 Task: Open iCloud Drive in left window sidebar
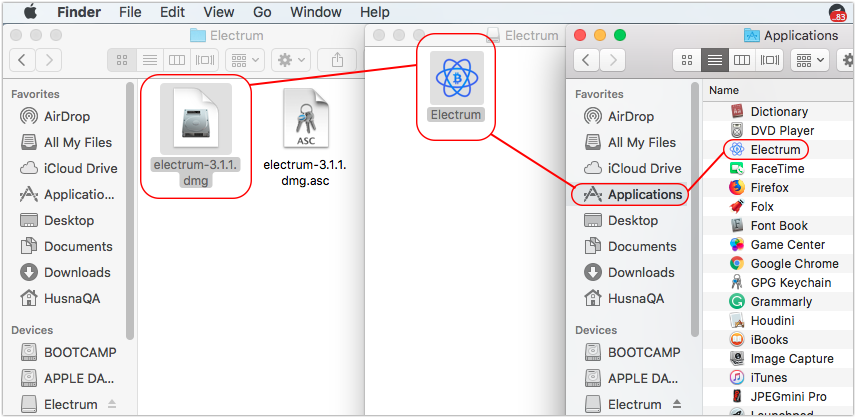[68, 169]
